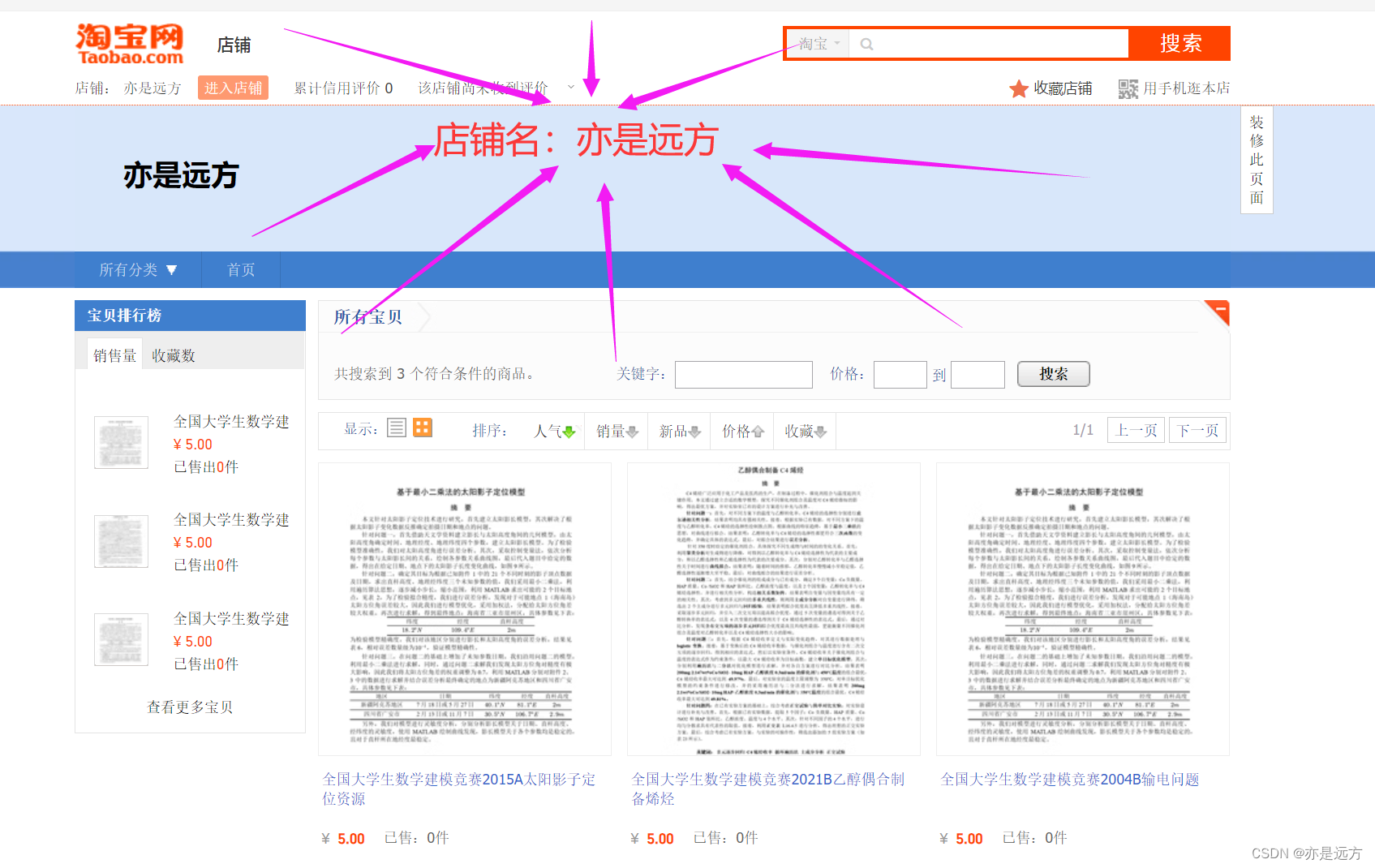Select the 销售量 ranking tab
Screen dimensions: 1375x868
(114, 355)
